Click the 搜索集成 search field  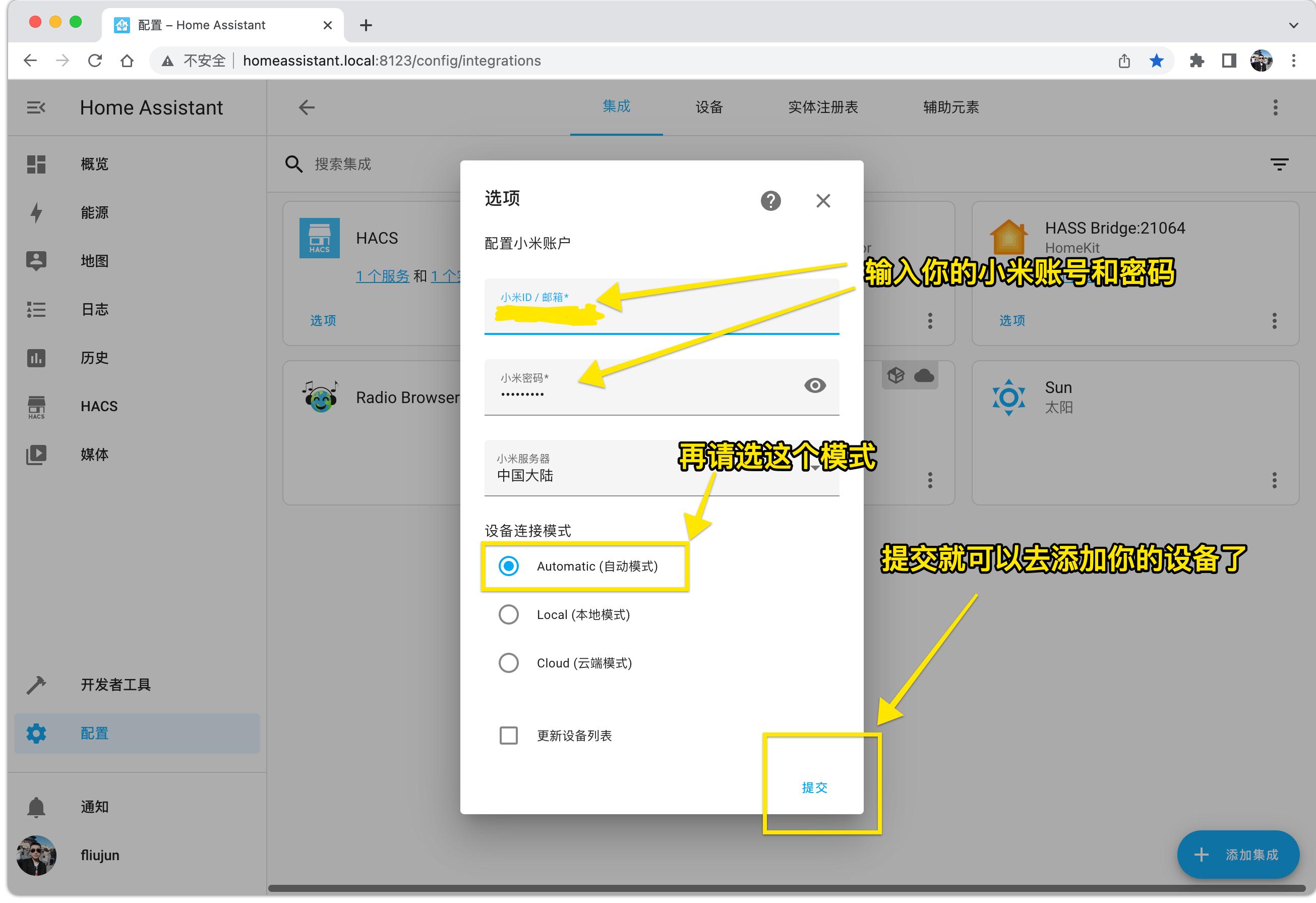tap(344, 164)
